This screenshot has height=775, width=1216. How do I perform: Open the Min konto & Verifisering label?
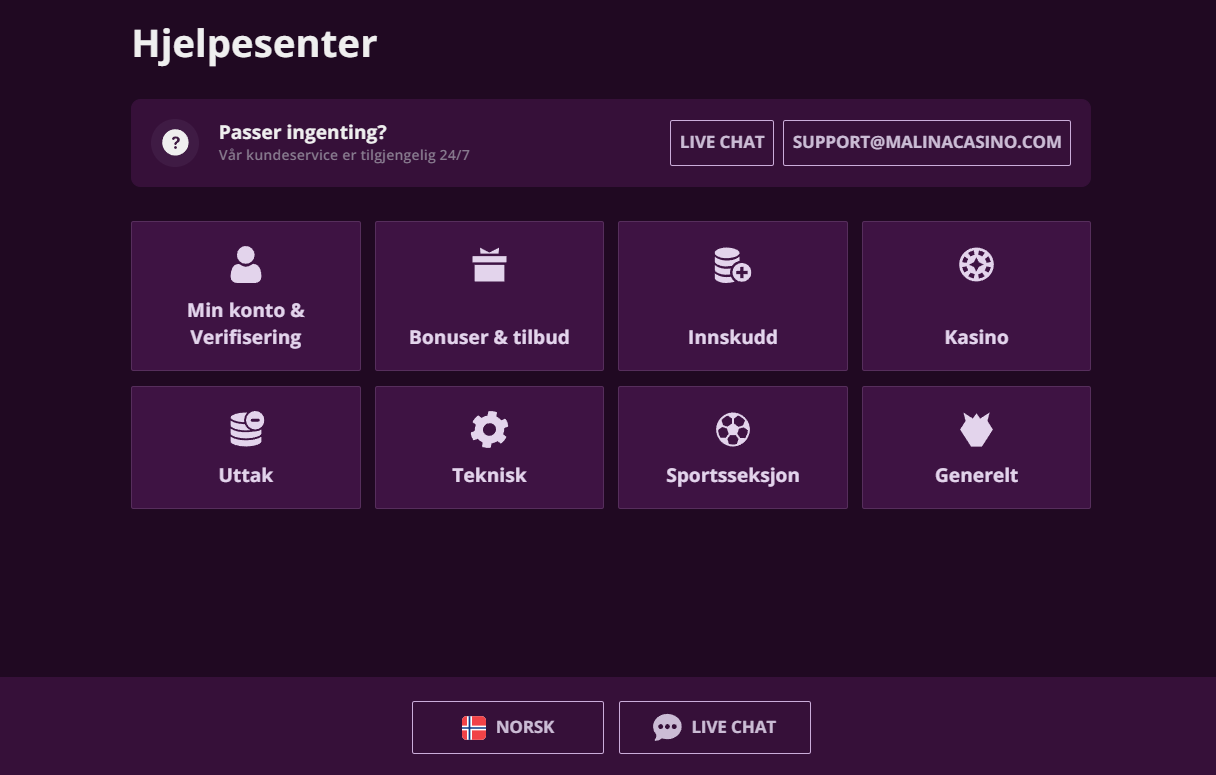(x=245, y=324)
